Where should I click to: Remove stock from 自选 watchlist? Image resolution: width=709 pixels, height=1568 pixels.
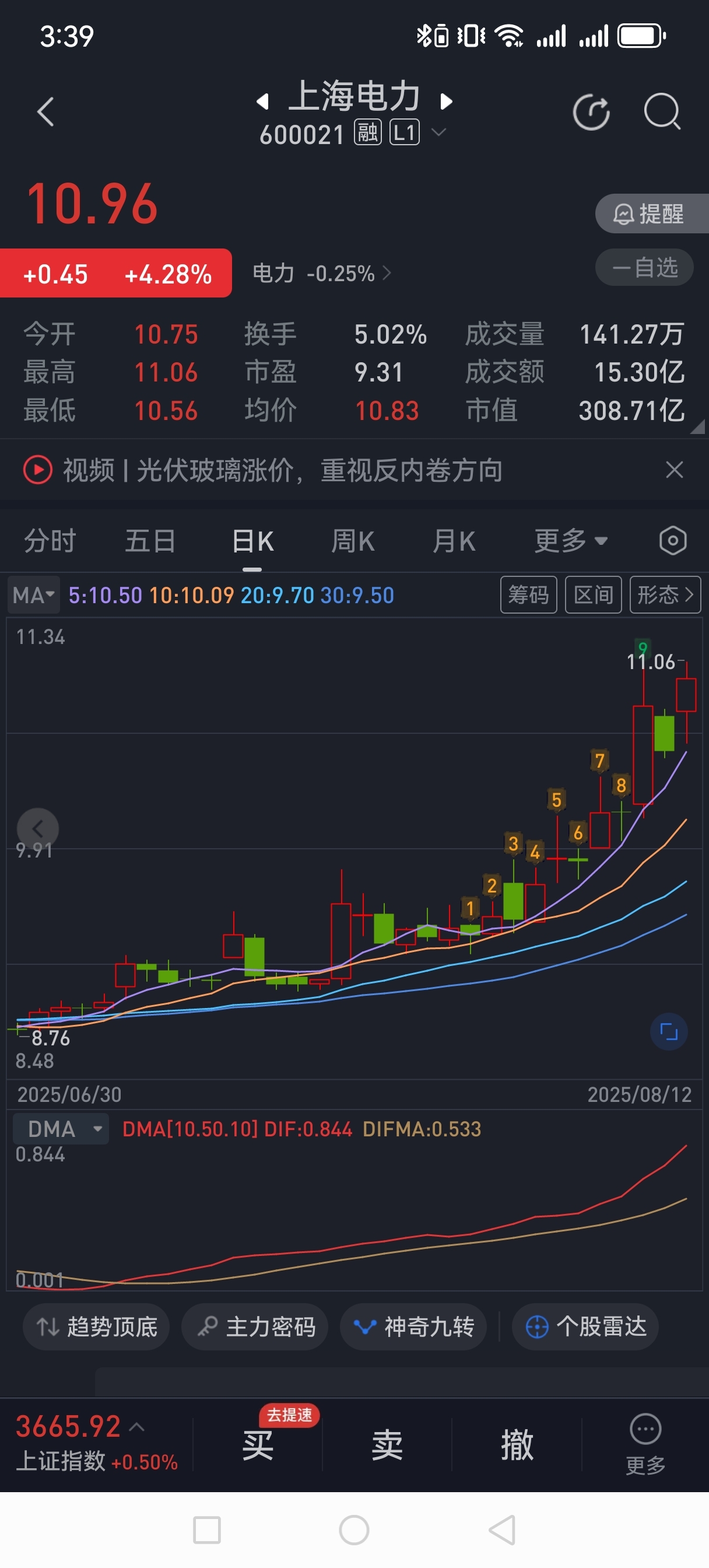click(x=644, y=267)
